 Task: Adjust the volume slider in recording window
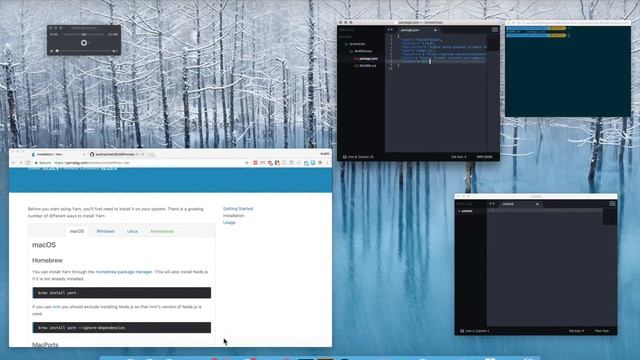pos(85,51)
